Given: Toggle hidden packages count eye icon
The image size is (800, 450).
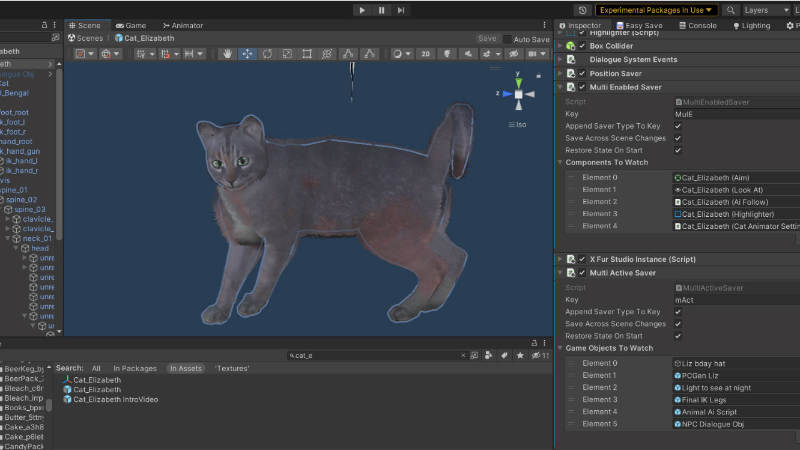Looking at the screenshot, I should 540,356.
